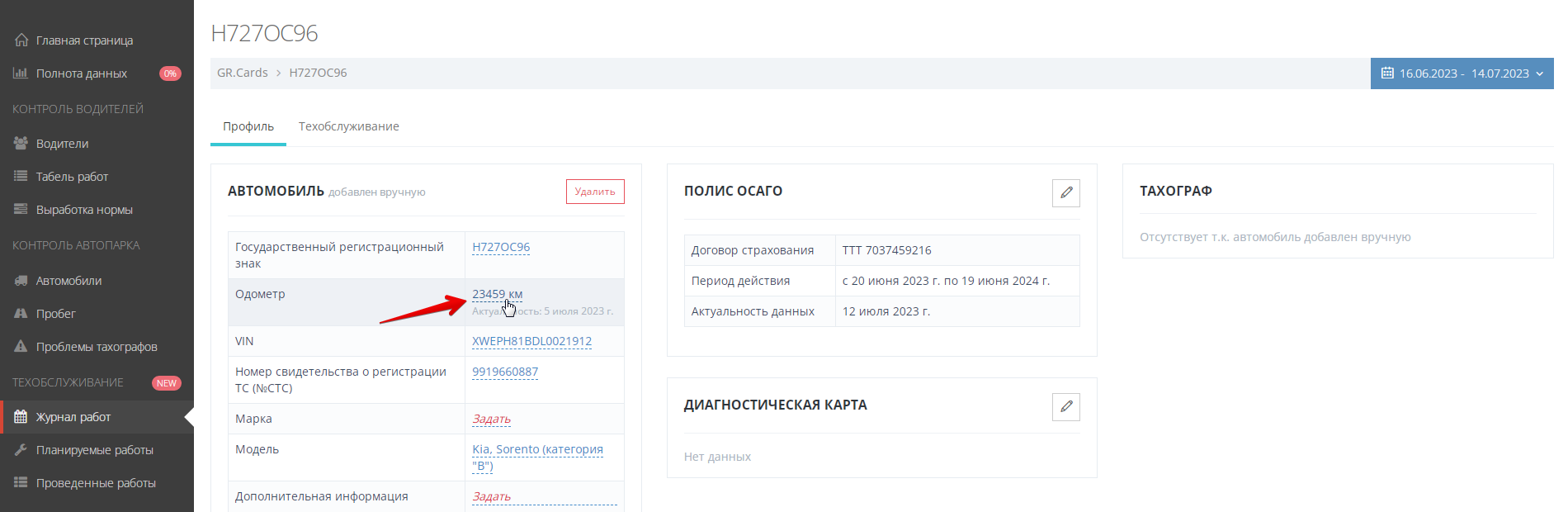Expand the date range 16.06.2023 - 14.07.2023 dropdown
The width and height of the screenshot is (1568, 512).
pos(1462,73)
